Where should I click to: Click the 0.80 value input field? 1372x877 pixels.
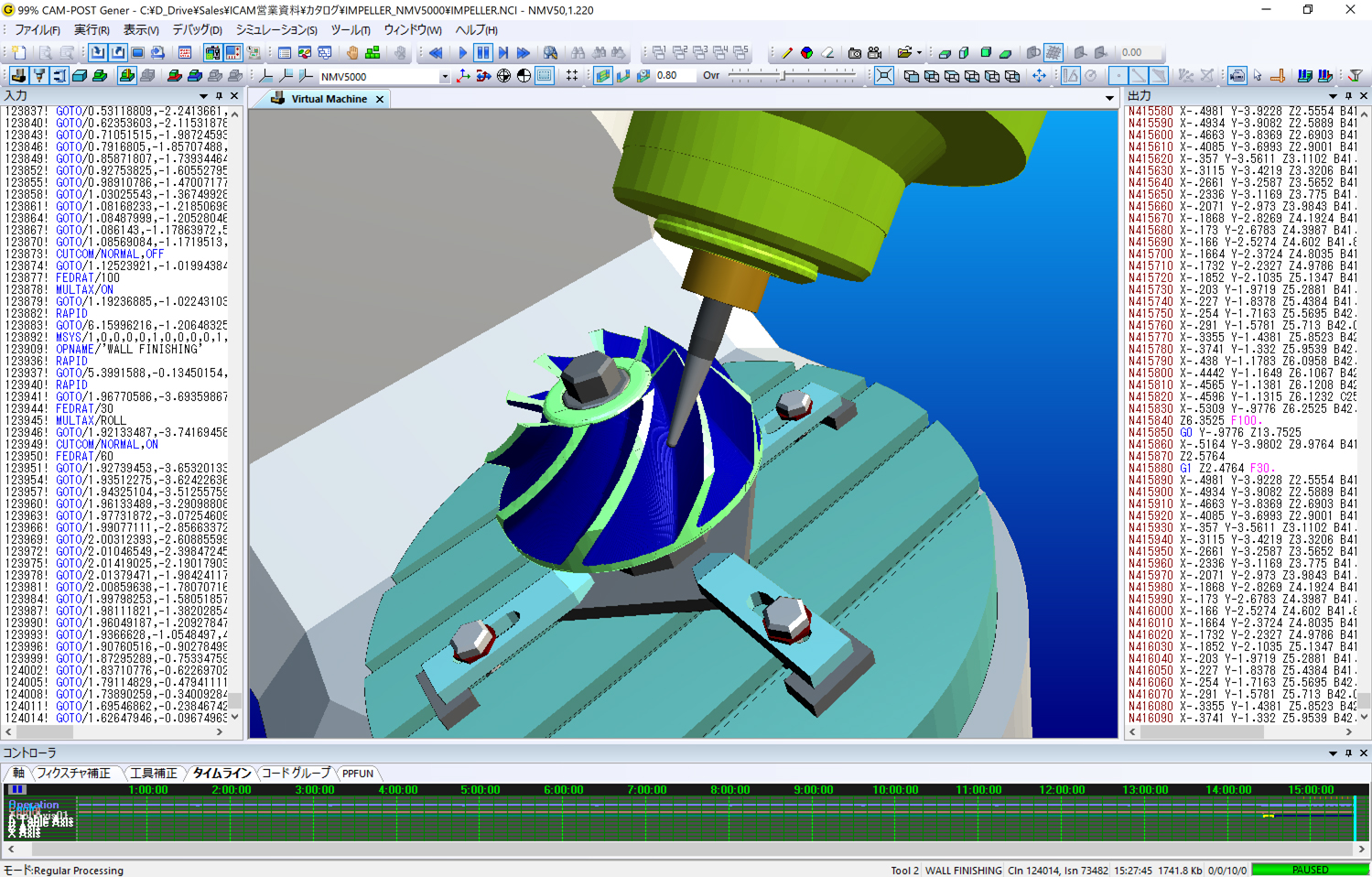[x=674, y=76]
